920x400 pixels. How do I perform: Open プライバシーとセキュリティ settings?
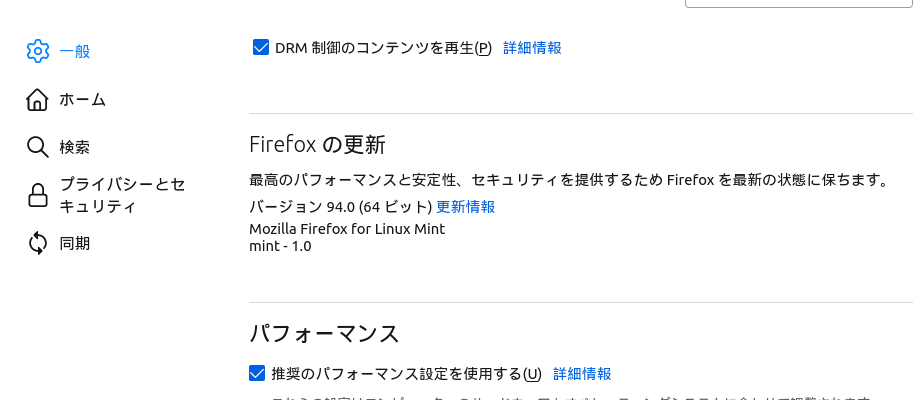[x=123, y=195]
